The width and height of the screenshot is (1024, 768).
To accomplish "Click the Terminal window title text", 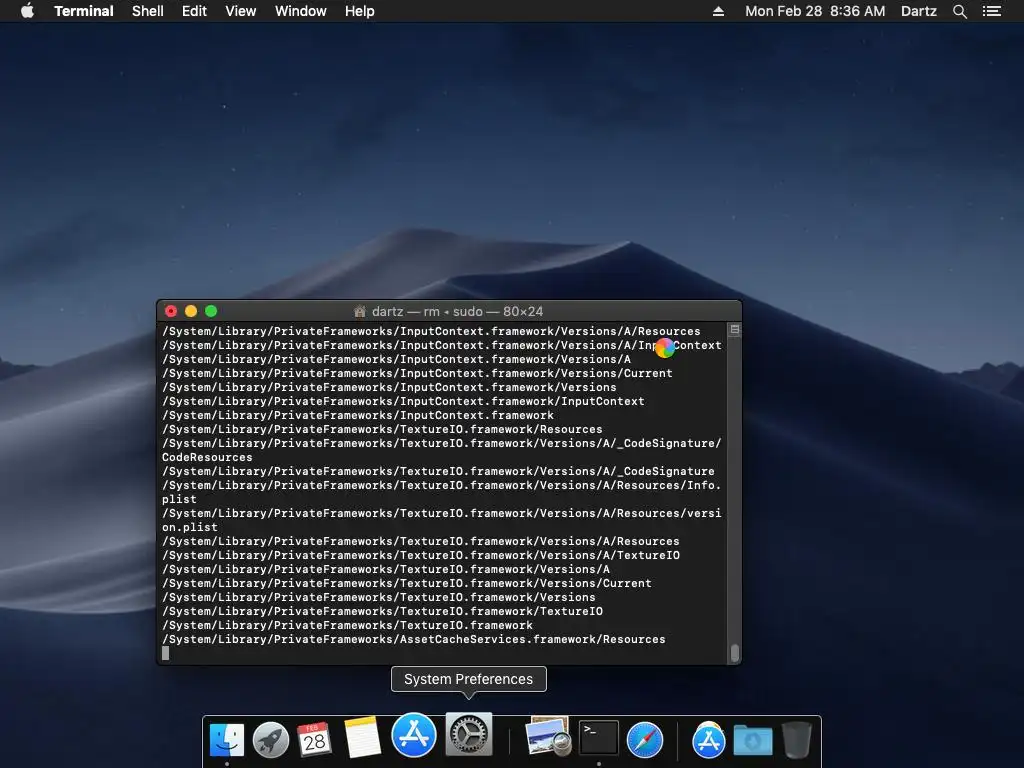I will 458,312.
